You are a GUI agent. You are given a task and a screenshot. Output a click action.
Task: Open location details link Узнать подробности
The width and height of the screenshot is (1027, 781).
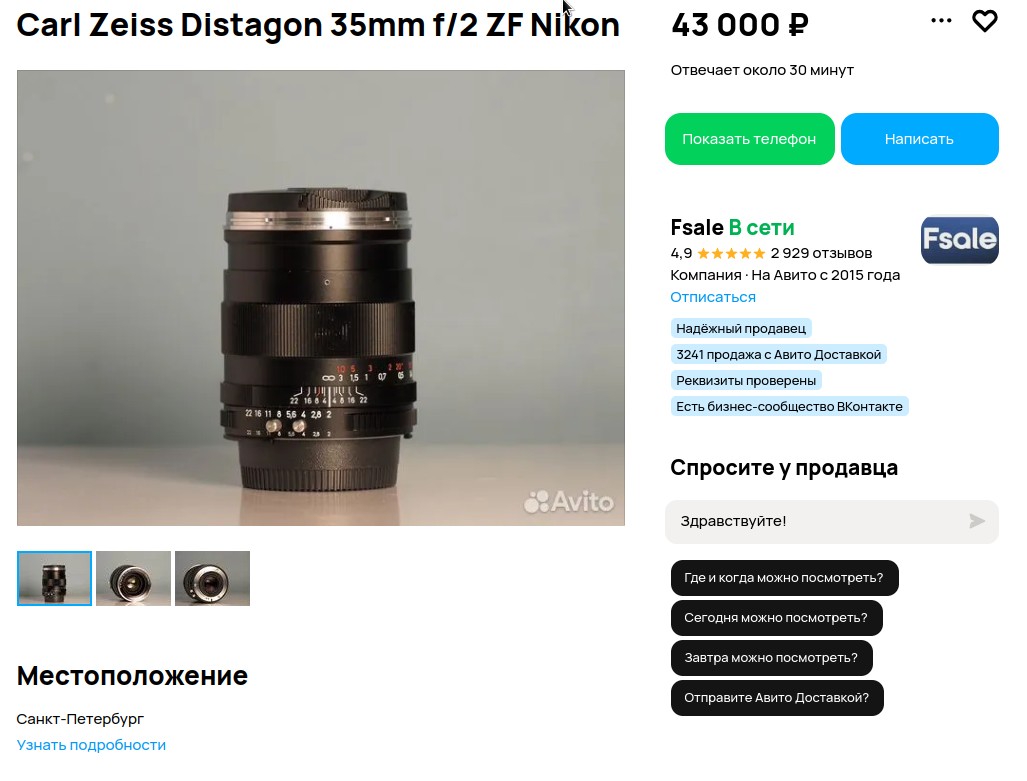pyautogui.click(x=91, y=745)
